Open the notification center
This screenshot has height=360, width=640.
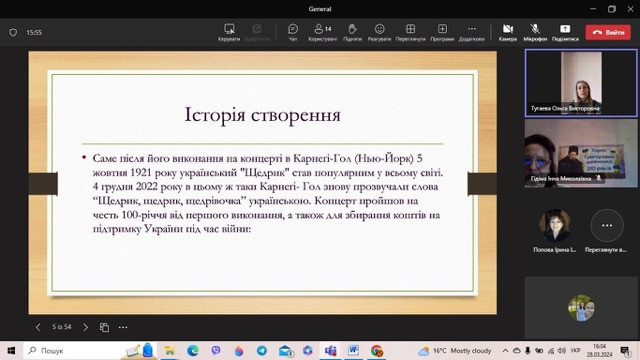624,351
